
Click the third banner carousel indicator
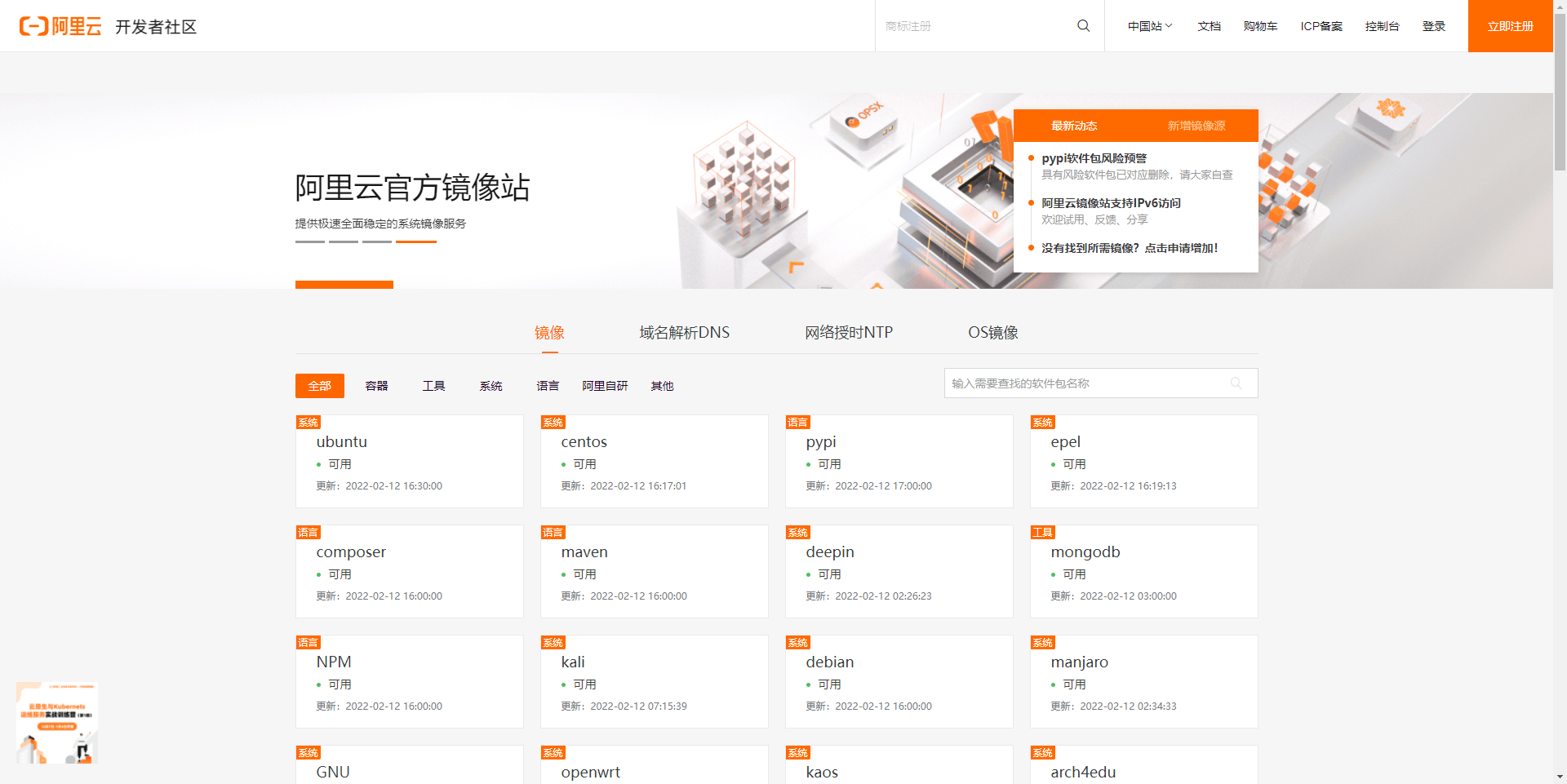377,241
